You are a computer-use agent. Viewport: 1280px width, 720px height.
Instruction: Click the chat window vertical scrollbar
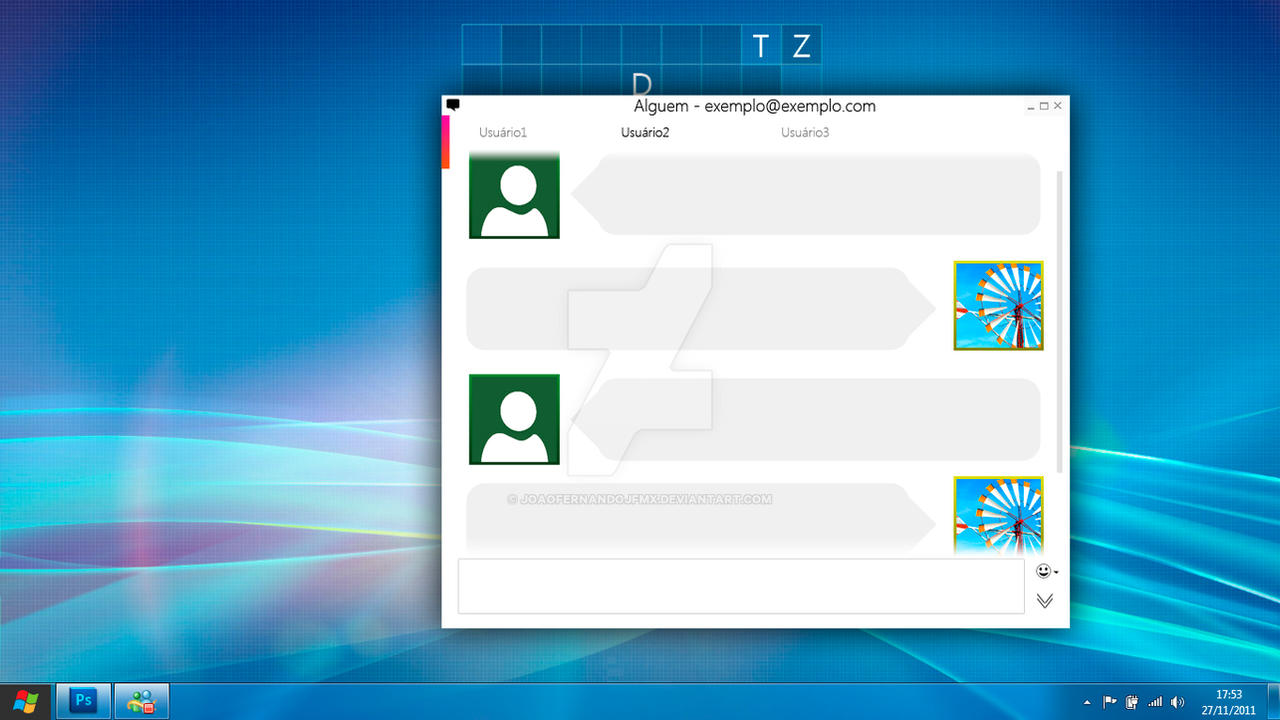click(1060, 322)
